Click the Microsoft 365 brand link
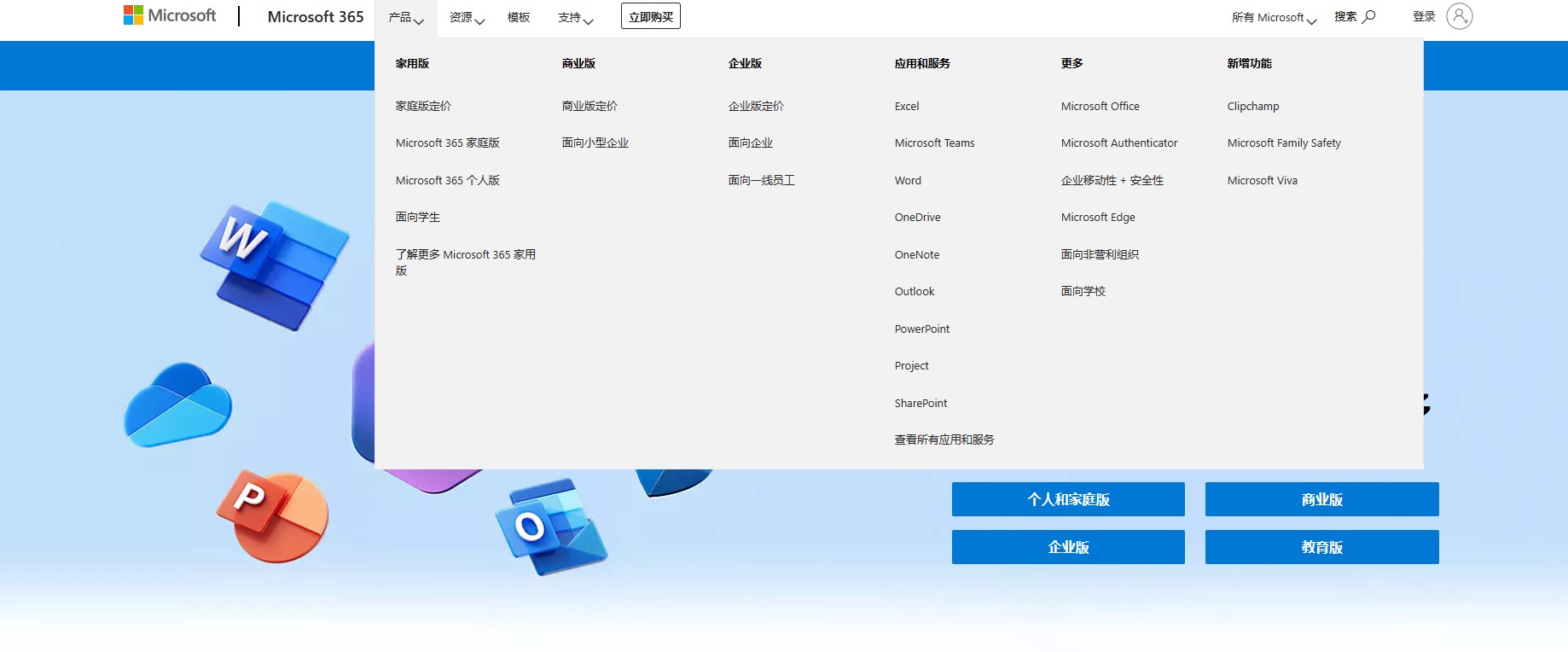 tap(316, 16)
